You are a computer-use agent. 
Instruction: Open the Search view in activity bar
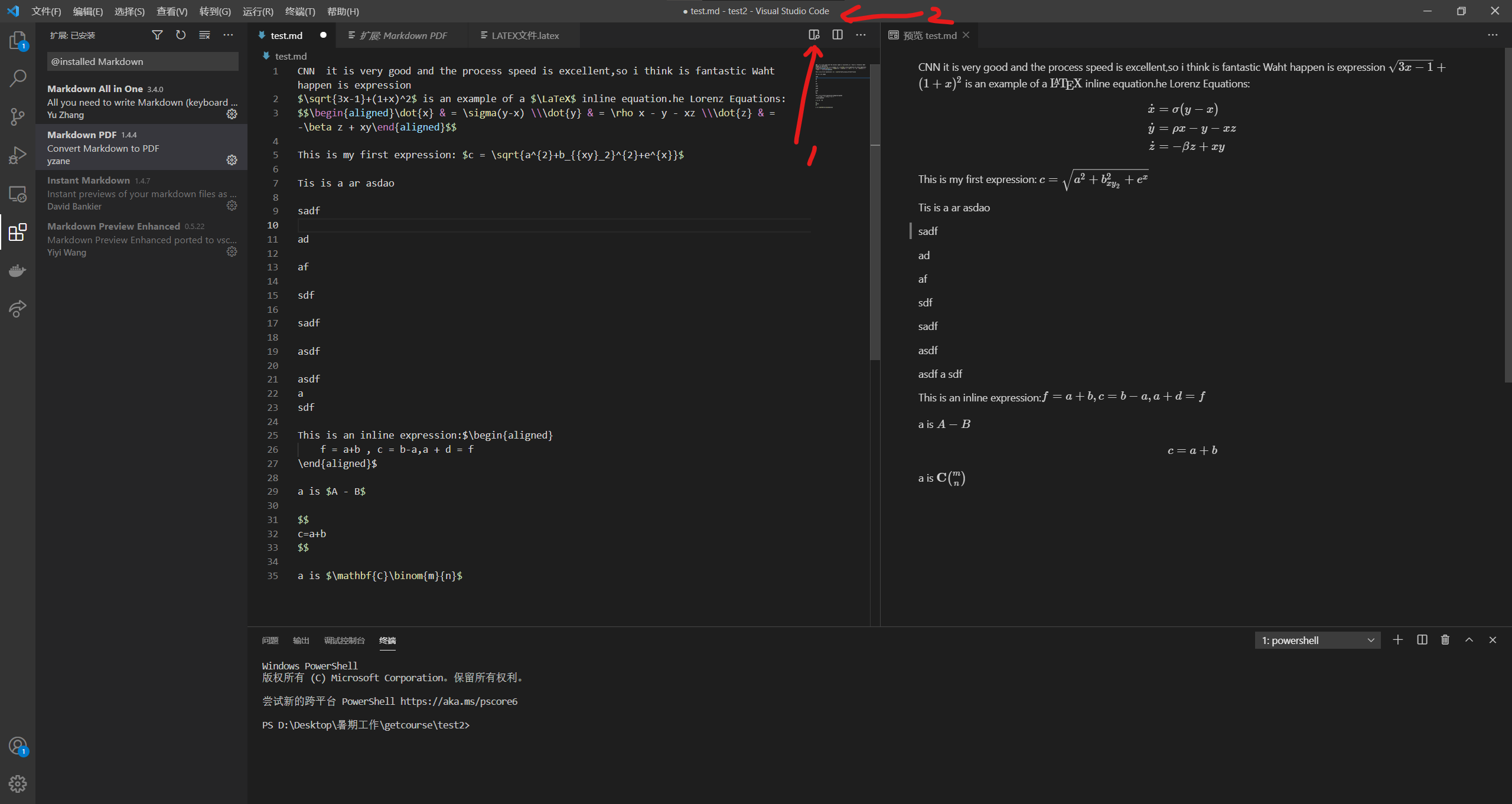18,78
